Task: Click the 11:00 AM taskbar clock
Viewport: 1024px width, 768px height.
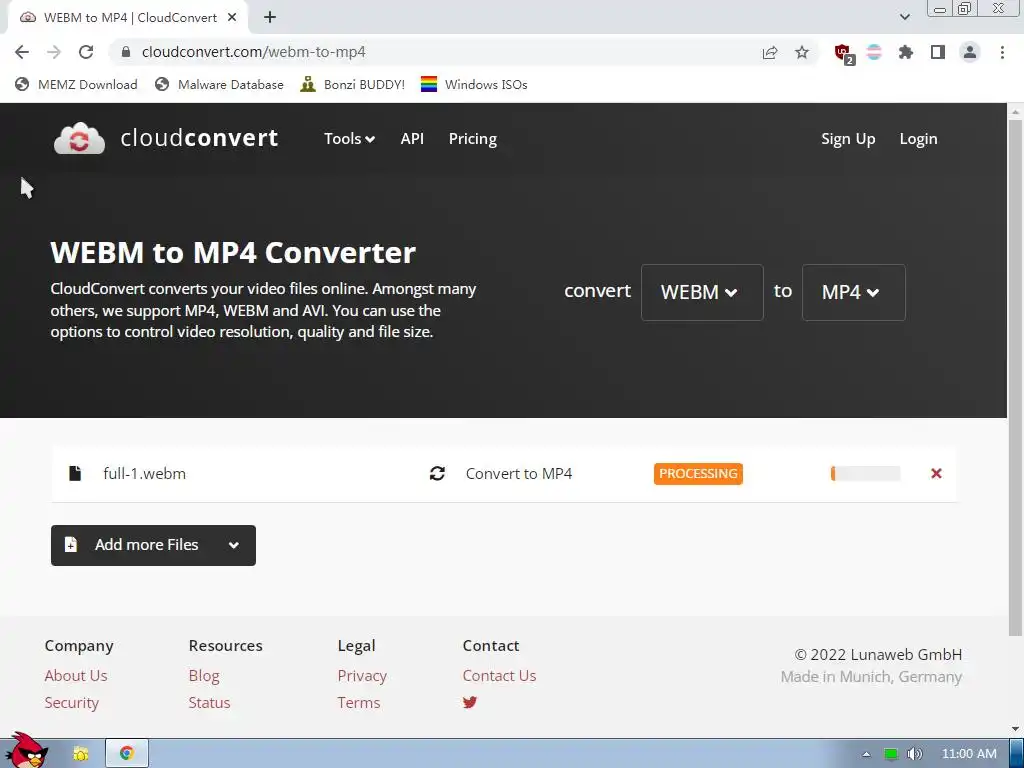Action: tap(968, 754)
